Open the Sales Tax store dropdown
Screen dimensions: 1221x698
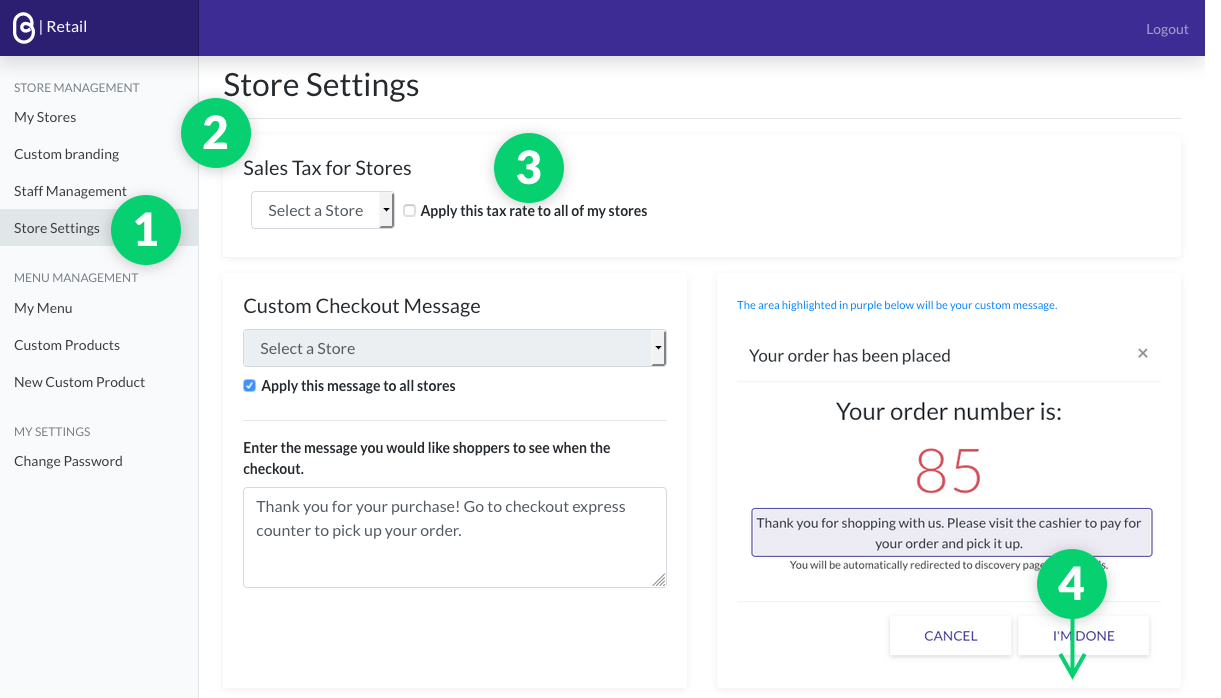pos(322,211)
